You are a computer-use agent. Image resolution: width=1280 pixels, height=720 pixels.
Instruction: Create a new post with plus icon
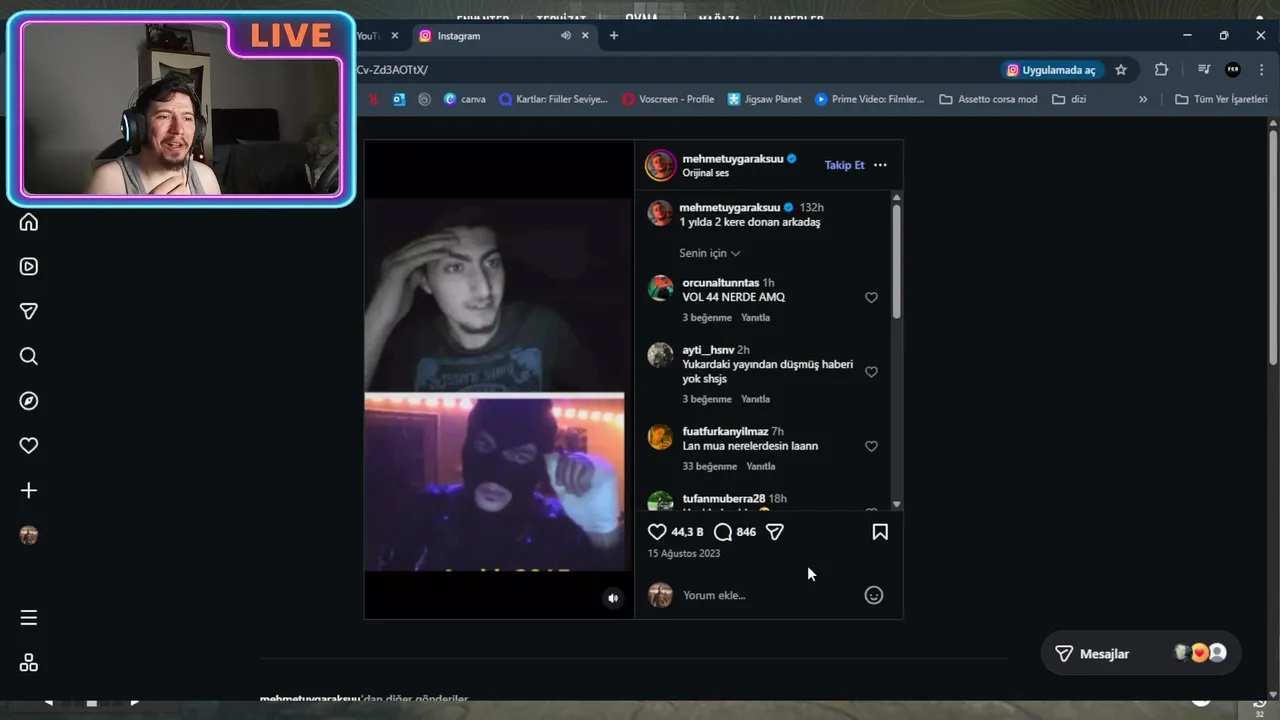click(29, 490)
